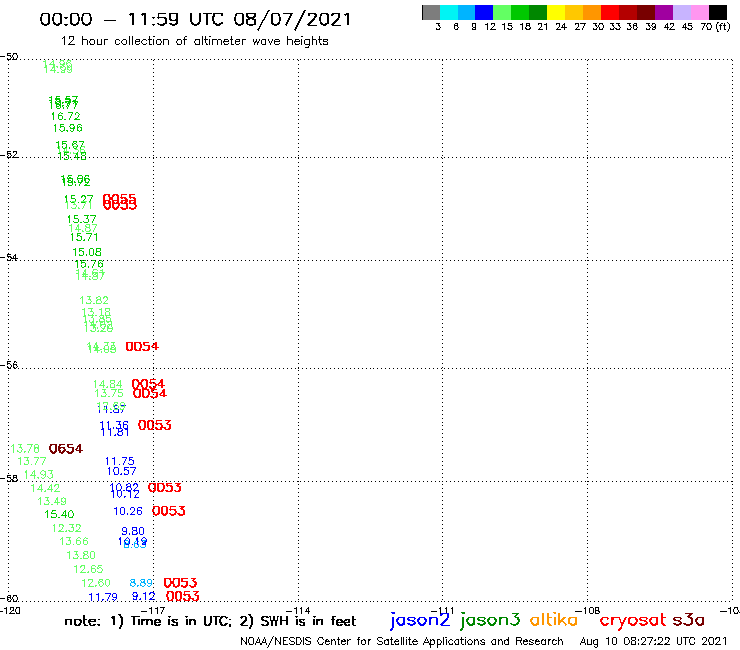This screenshot has width=740, height=650.
Task: Click the timestamp 'Aug 10 08:27:22 UTC 2021'
Action: (654, 642)
